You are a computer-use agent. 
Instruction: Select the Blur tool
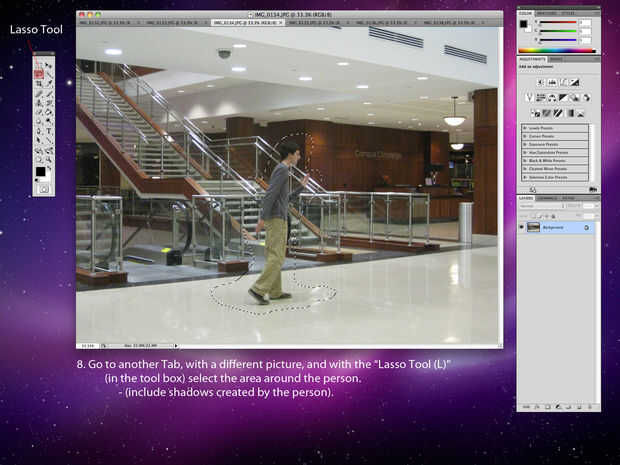tap(39, 121)
